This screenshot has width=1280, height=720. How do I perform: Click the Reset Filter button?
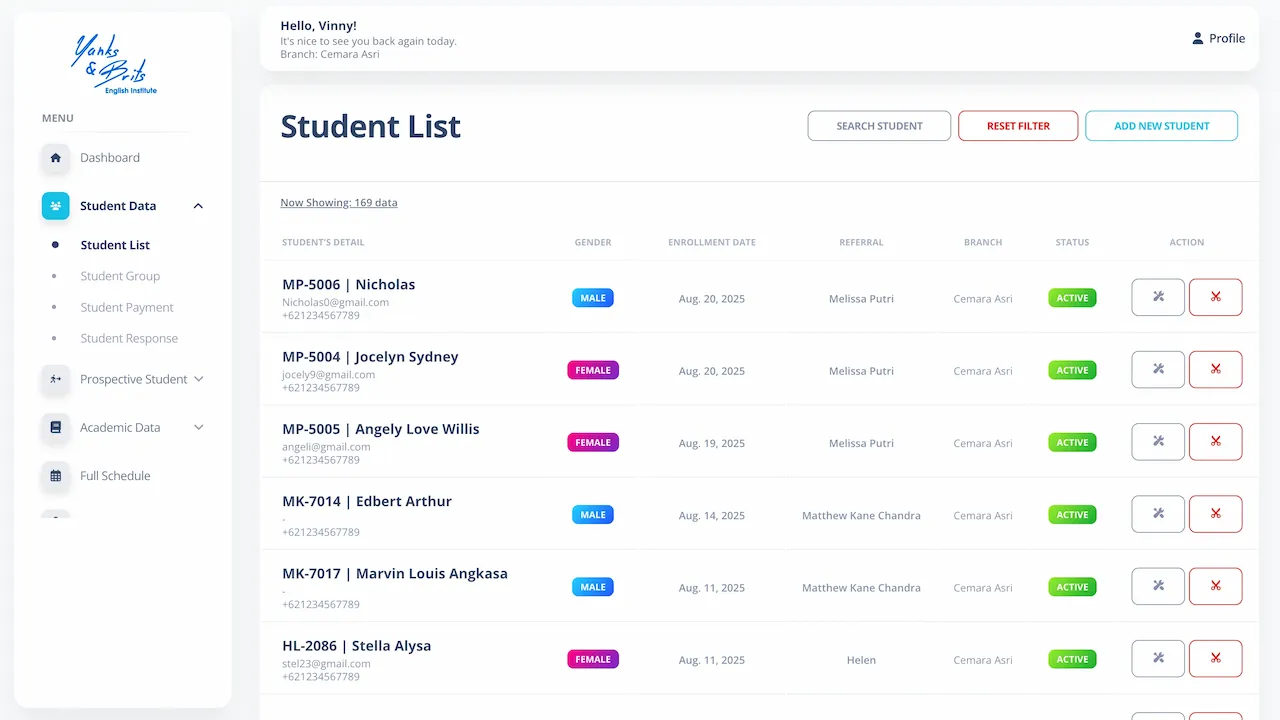pos(1018,126)
